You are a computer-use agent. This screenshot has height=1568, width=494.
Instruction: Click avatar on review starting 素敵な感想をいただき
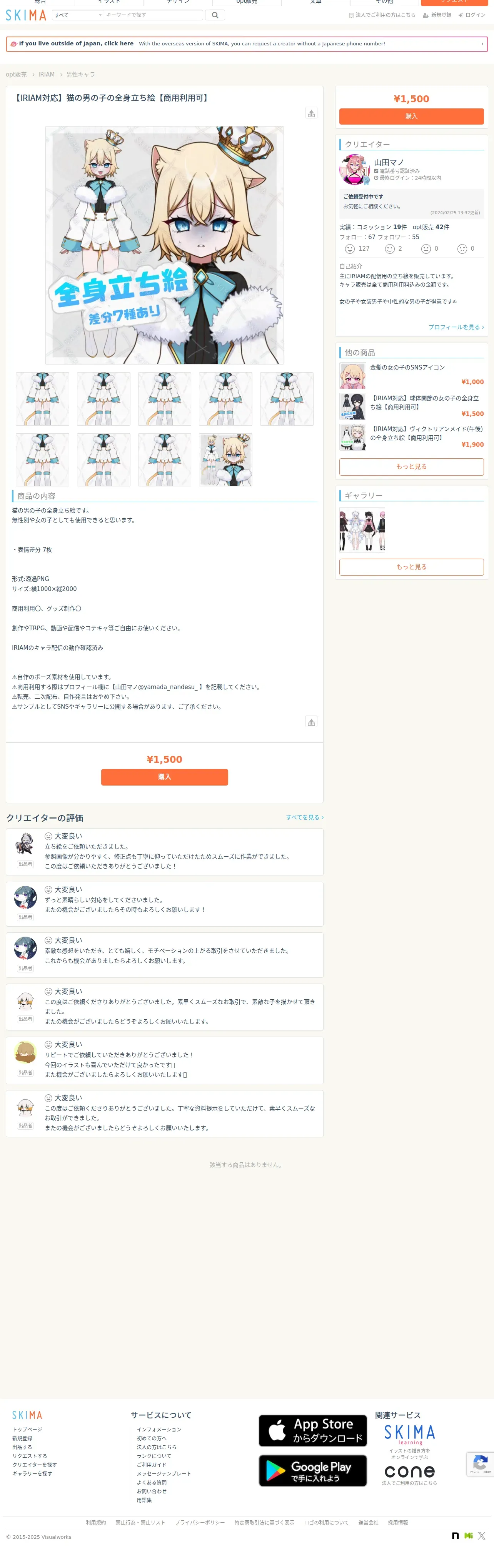[25, 948]
